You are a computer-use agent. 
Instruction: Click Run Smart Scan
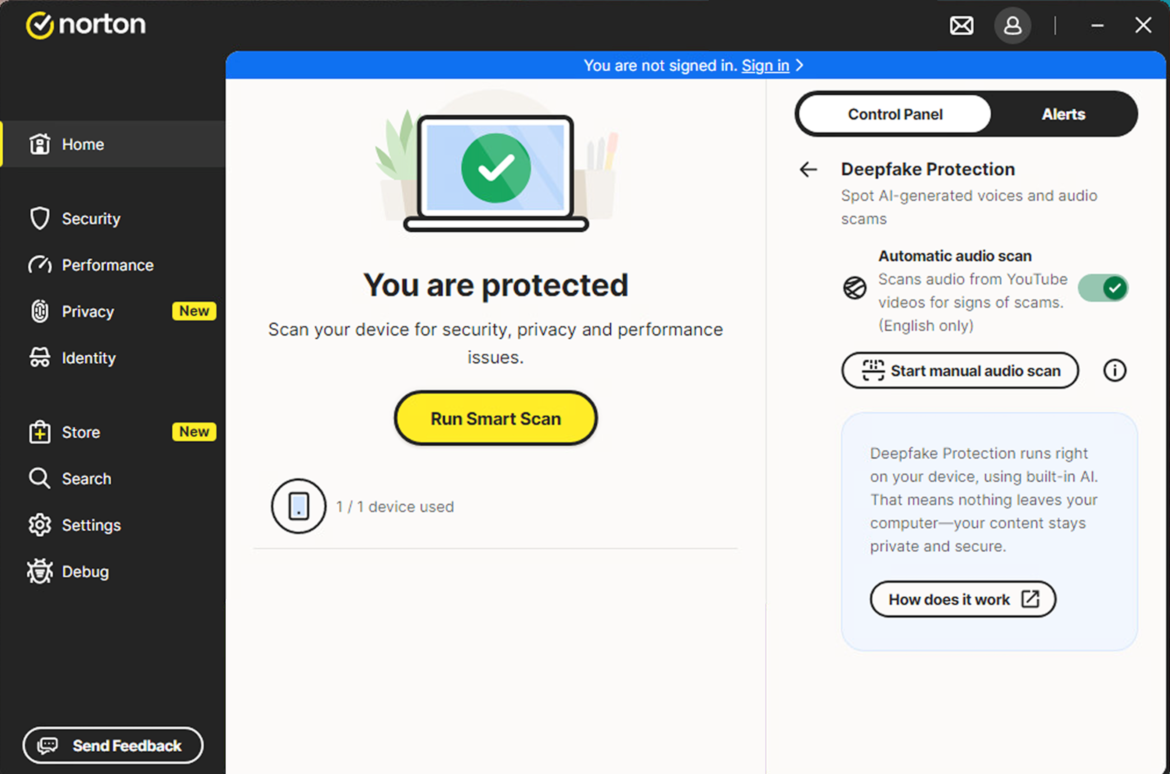click(495, 417)
